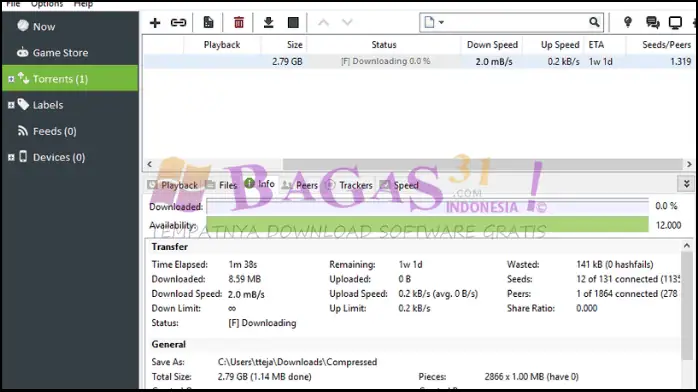This screenshot has width=698, height=392.
Task: Sort by Down Speed column header
Action: [x=492, y=45]
